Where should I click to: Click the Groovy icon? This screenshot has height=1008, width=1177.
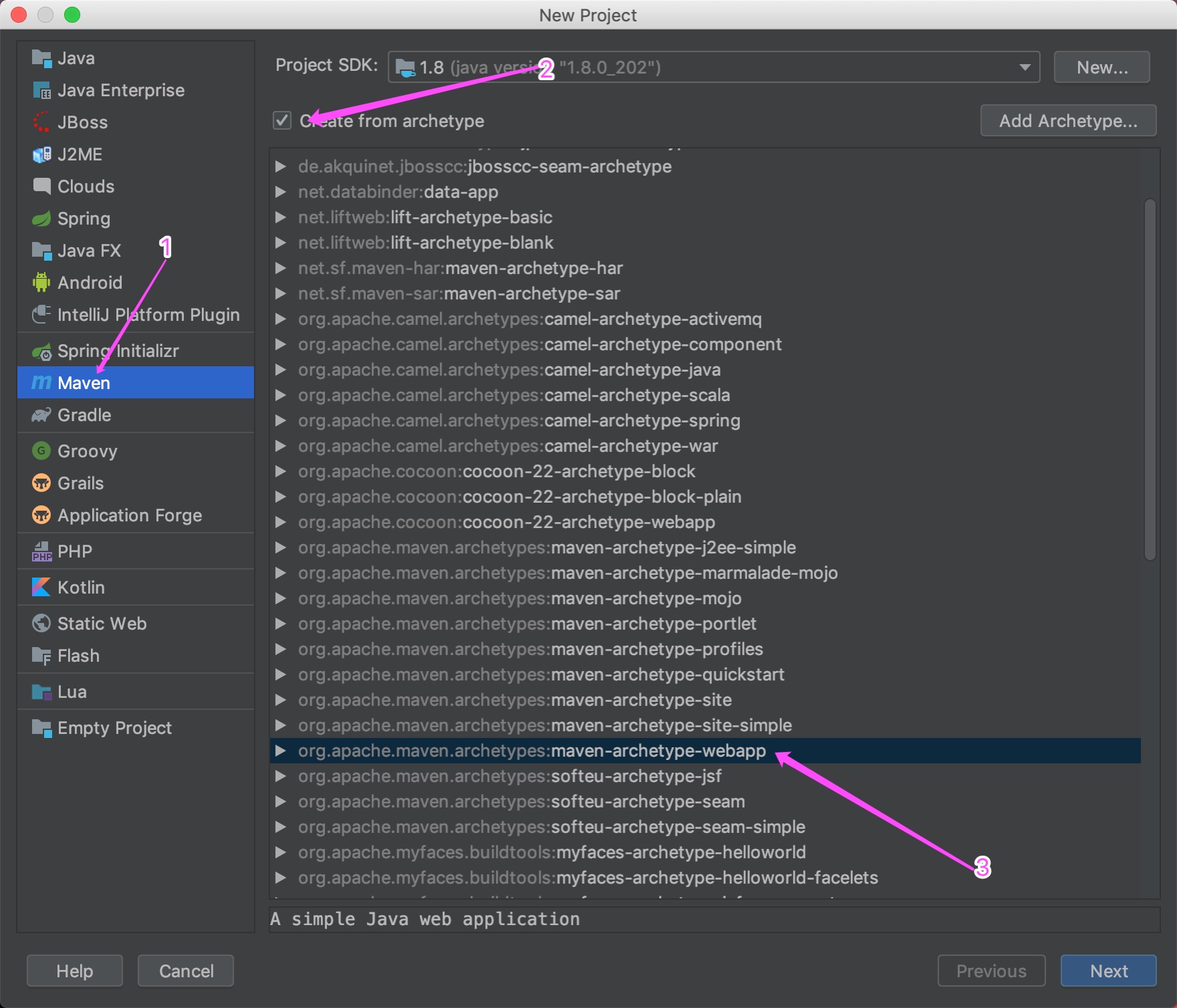pos(41,451)
